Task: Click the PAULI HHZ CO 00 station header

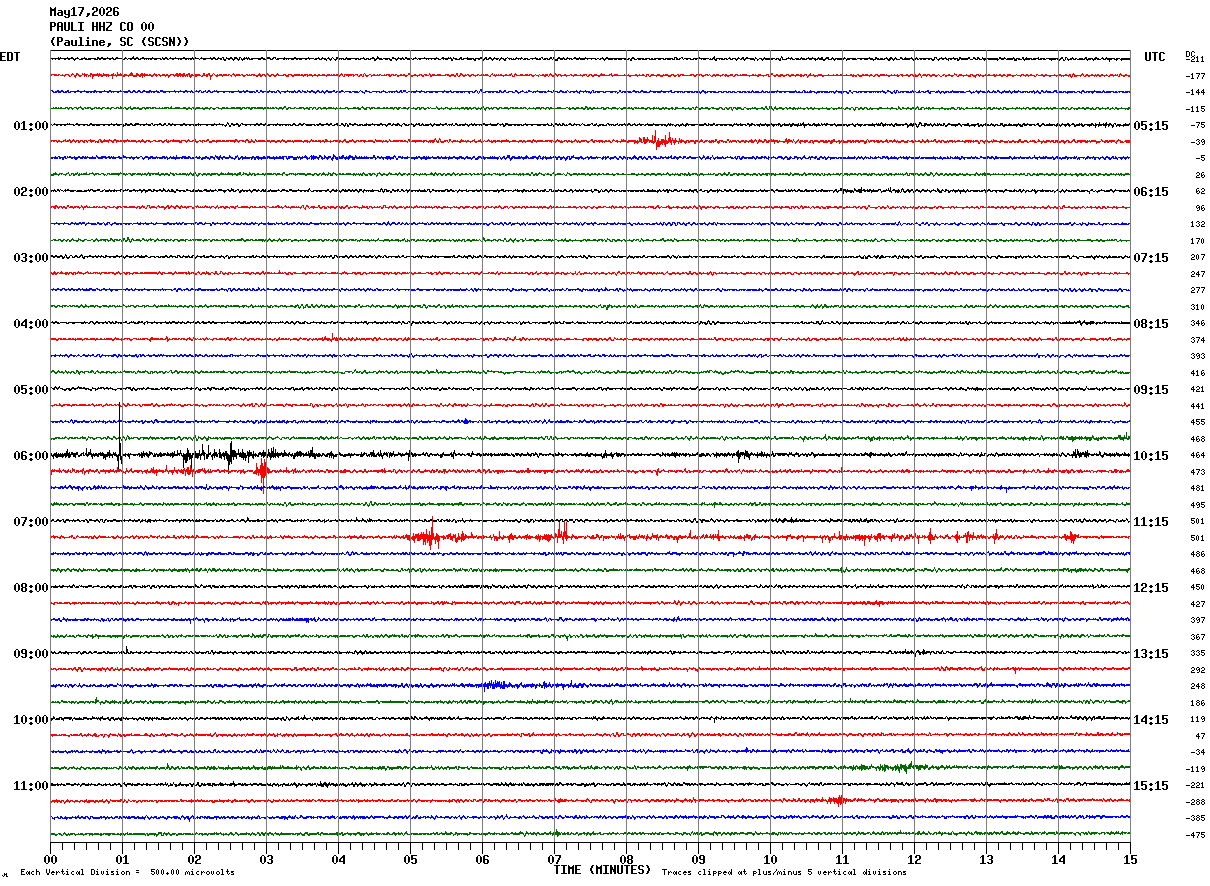Action: point(102,27)
